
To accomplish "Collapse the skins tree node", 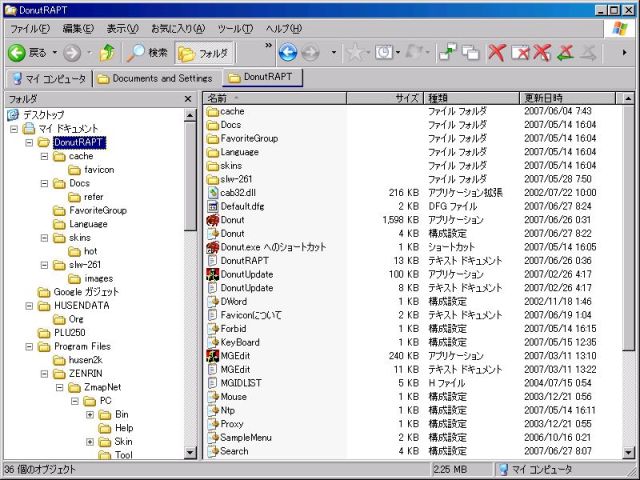I will 44,238.
